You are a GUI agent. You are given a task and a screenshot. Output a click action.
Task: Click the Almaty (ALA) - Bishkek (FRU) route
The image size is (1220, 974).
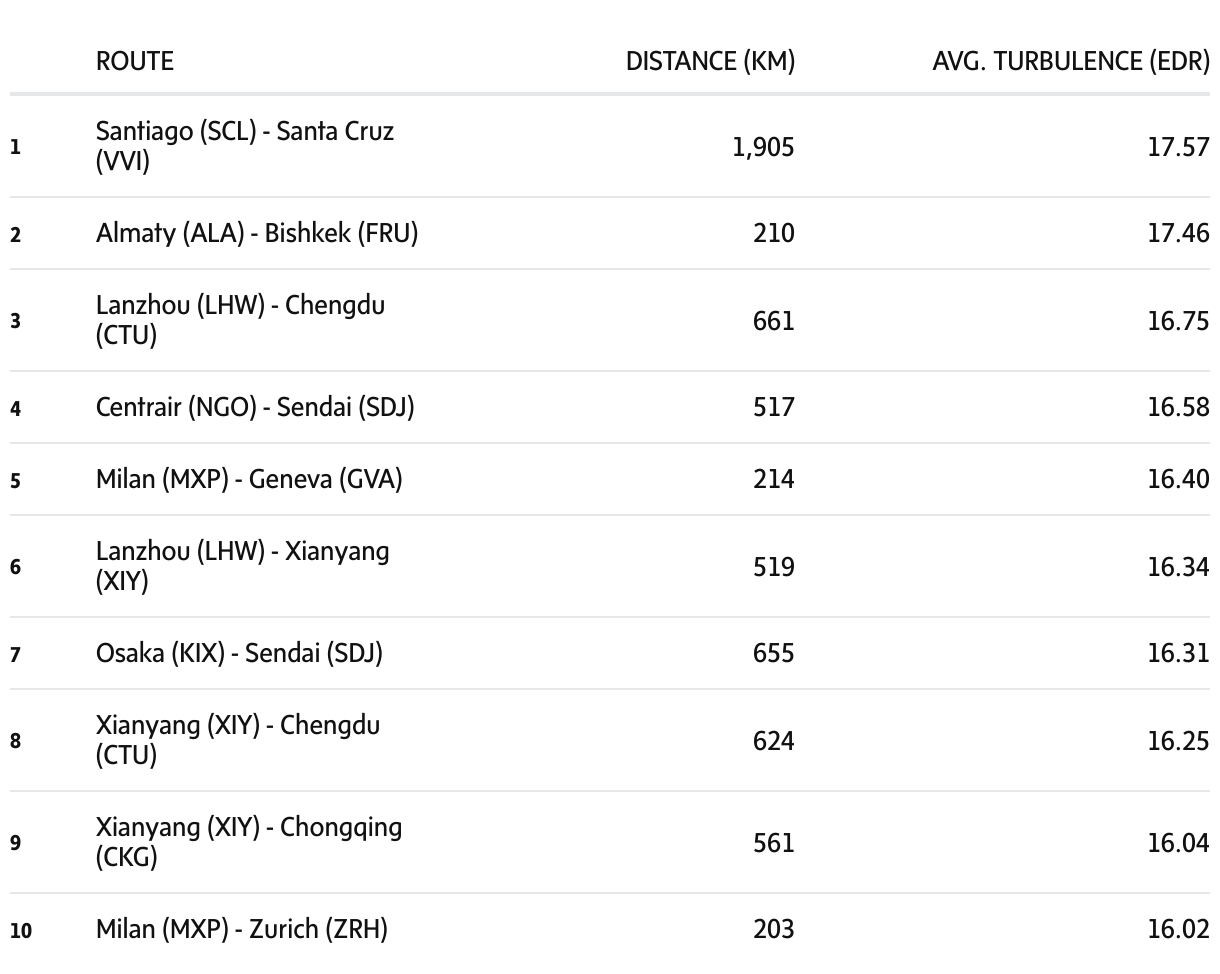[256, 233]
